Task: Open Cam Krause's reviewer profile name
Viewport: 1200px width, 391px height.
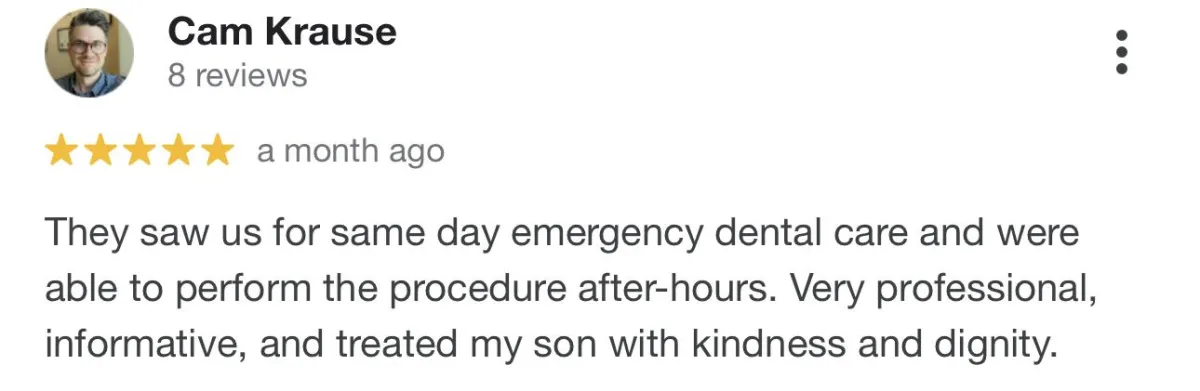Action: coord(282,32)
